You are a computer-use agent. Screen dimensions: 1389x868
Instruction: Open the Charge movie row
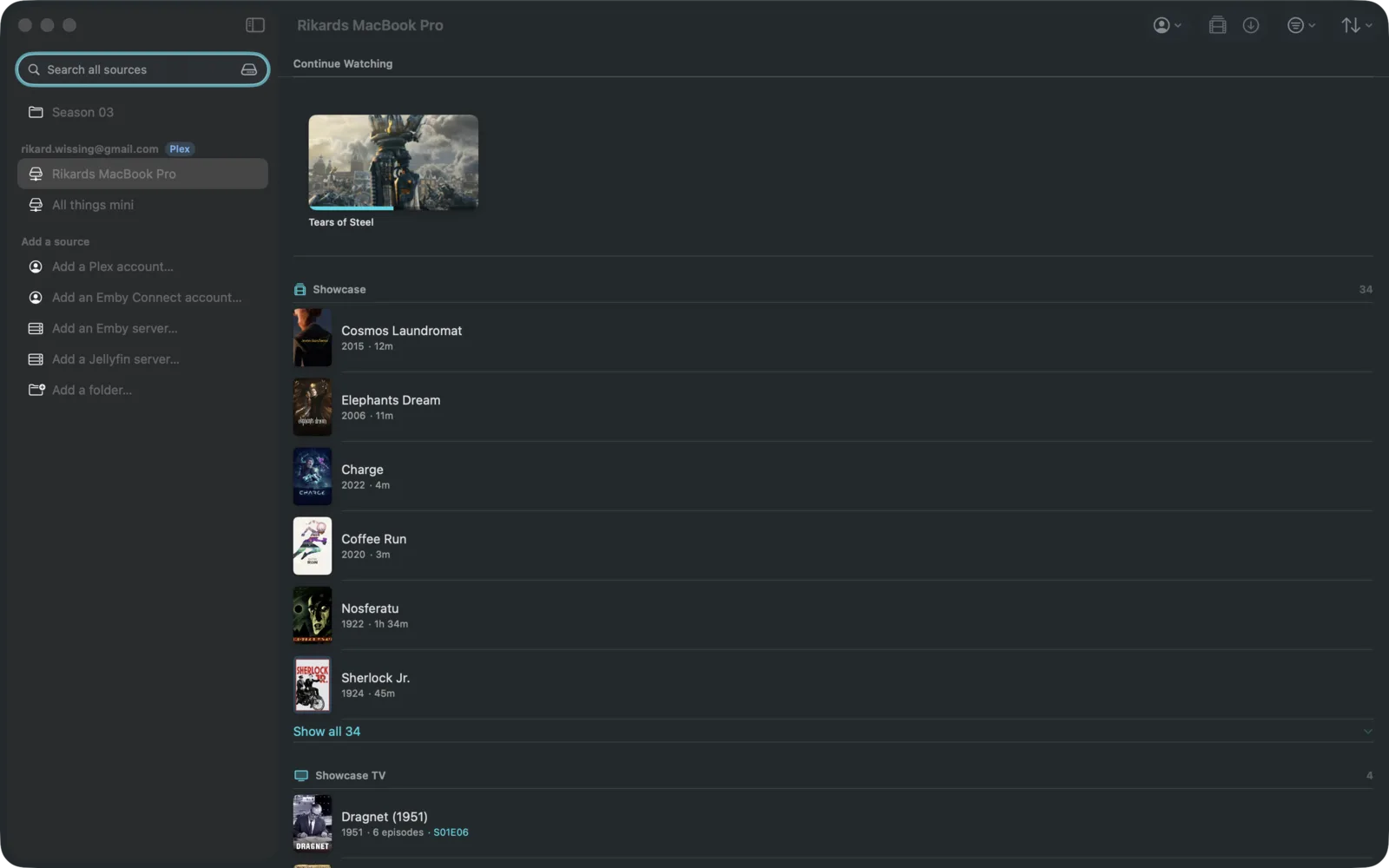[x=833, y=477]
